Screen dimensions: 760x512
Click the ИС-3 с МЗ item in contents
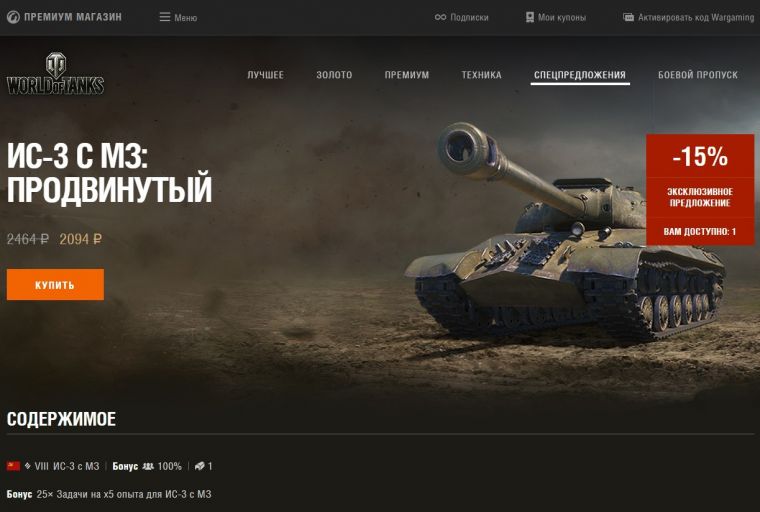coord(76,466)
